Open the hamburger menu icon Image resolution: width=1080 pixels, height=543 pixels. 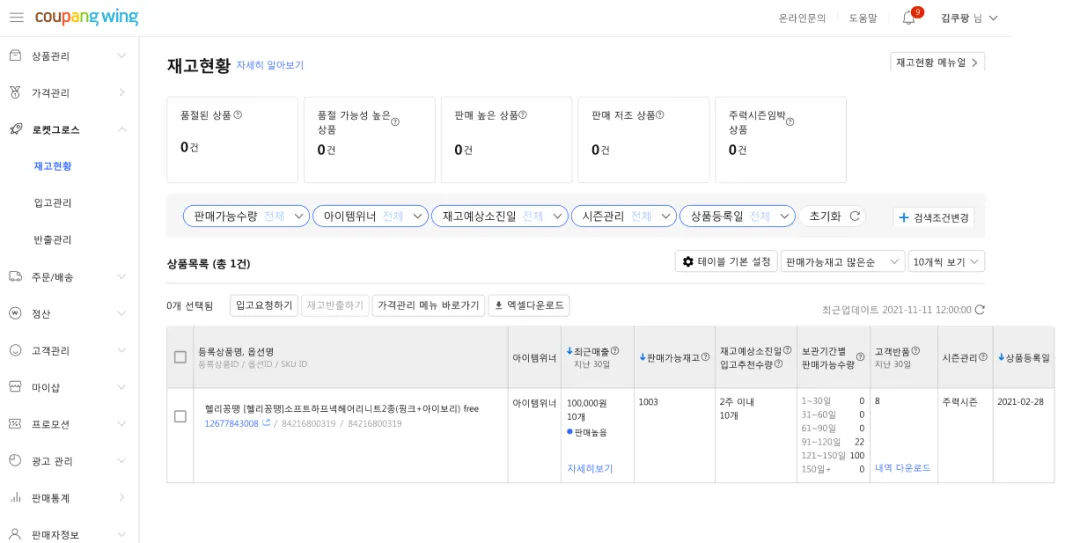coord(16,18)
